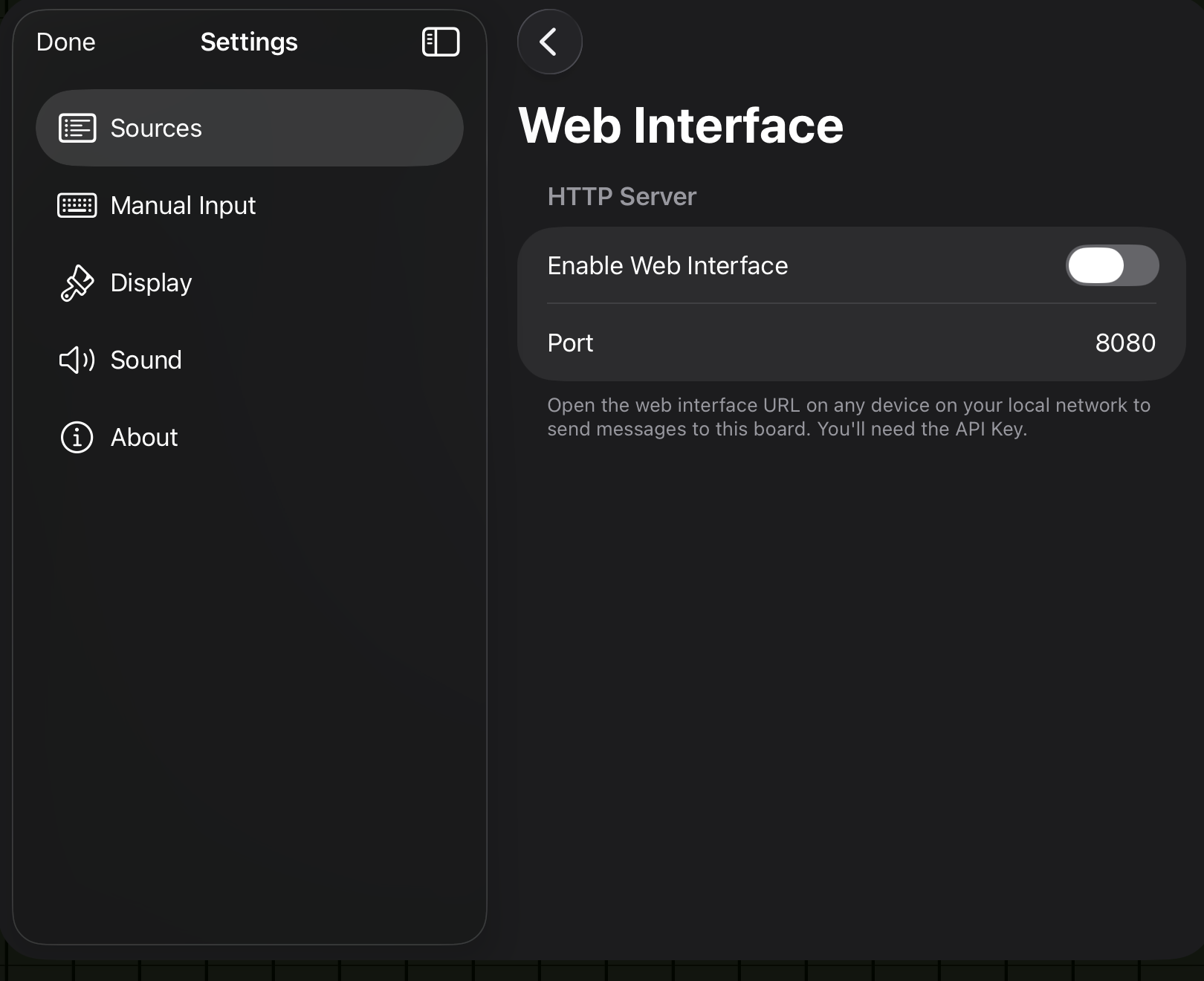Click the Sound speaker icon

point(76,360)
